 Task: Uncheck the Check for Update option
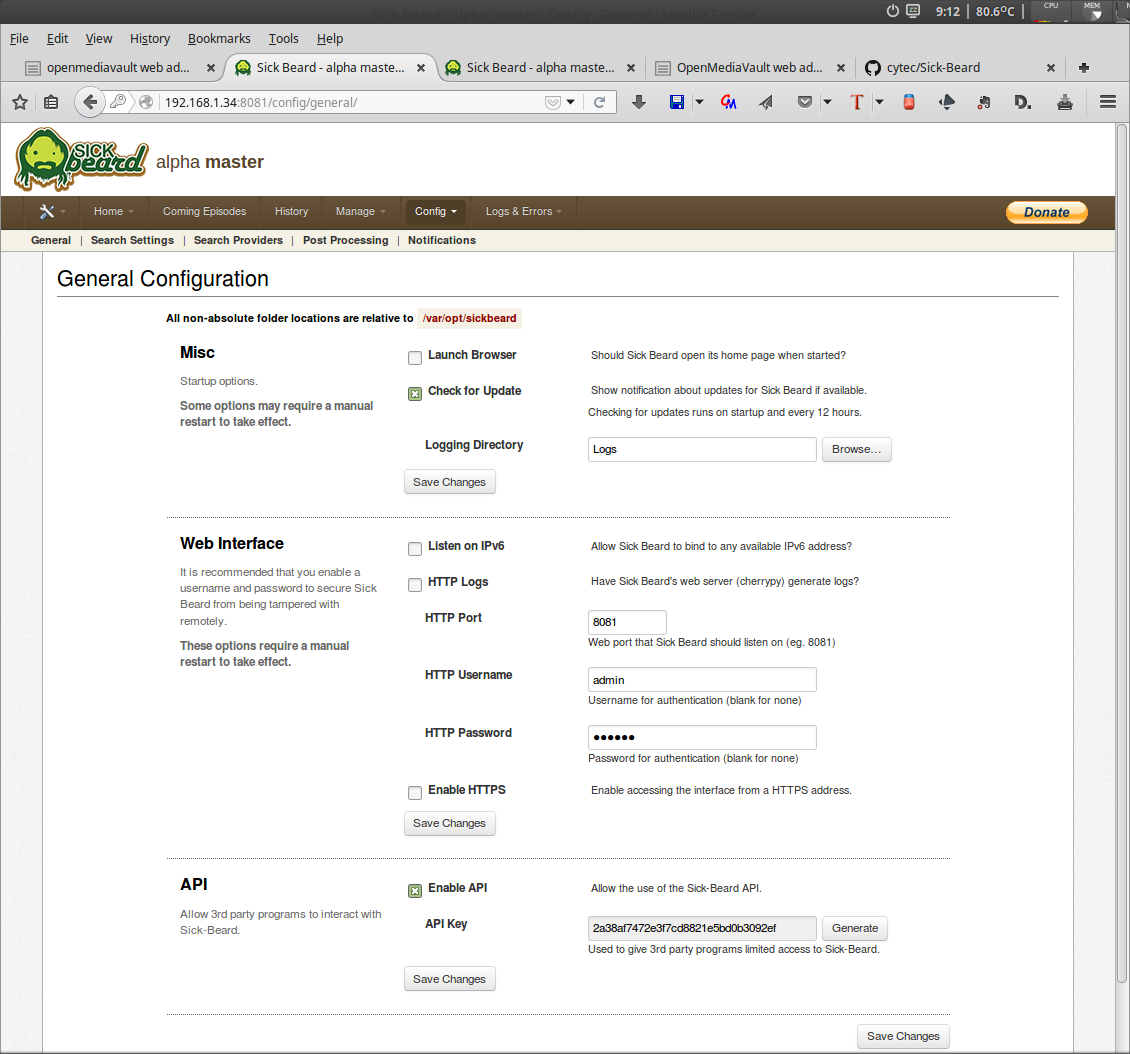click(415, 394)
